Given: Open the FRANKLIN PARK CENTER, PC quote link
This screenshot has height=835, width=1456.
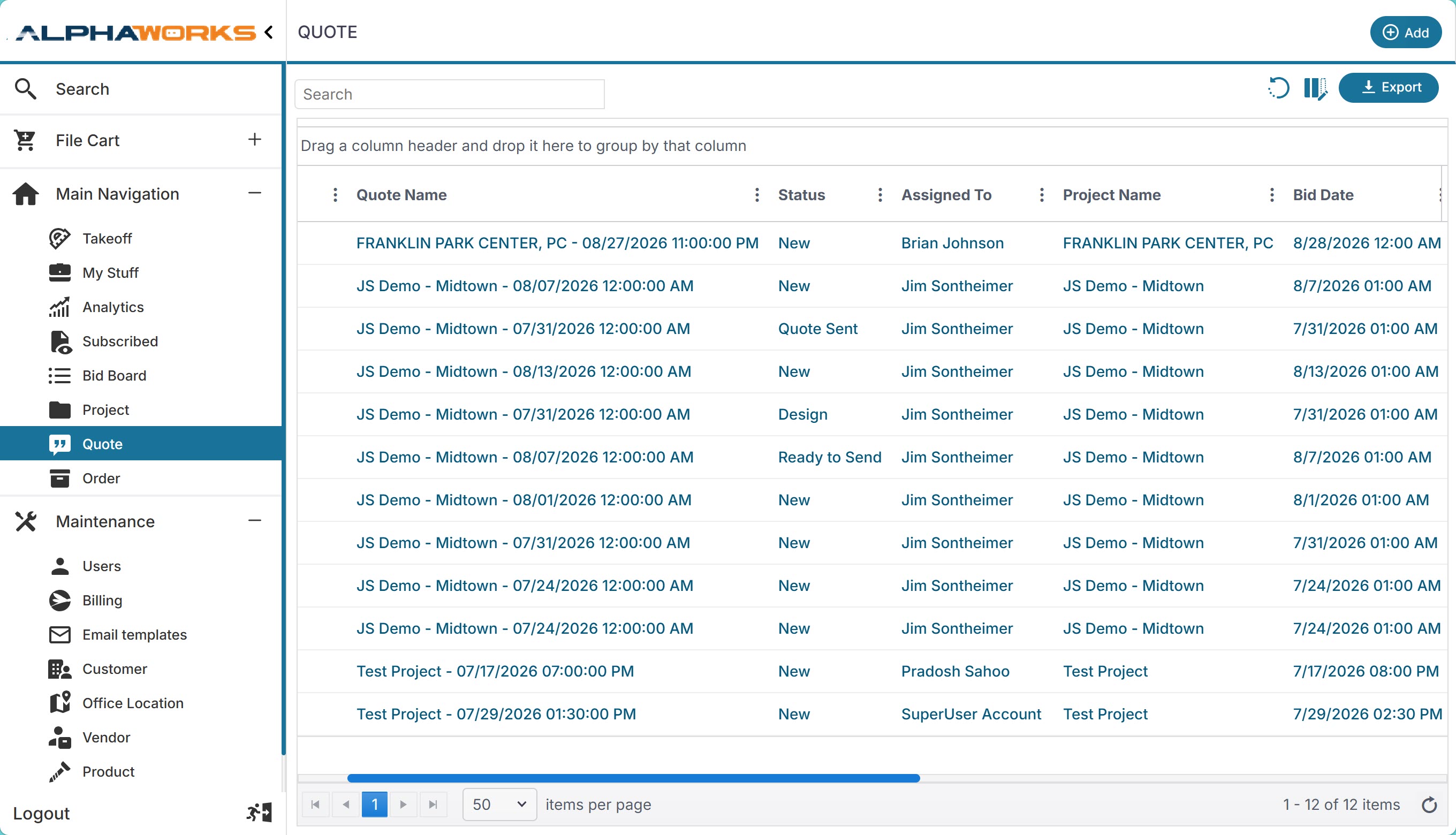Looking at the screenshot, I should coord(557,243).
